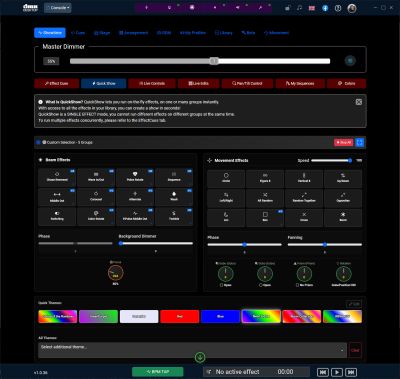The width and height of the screenshot is (400, 379).
Task: Select the Quick Show mode button
Action: [x=104, y=83]
